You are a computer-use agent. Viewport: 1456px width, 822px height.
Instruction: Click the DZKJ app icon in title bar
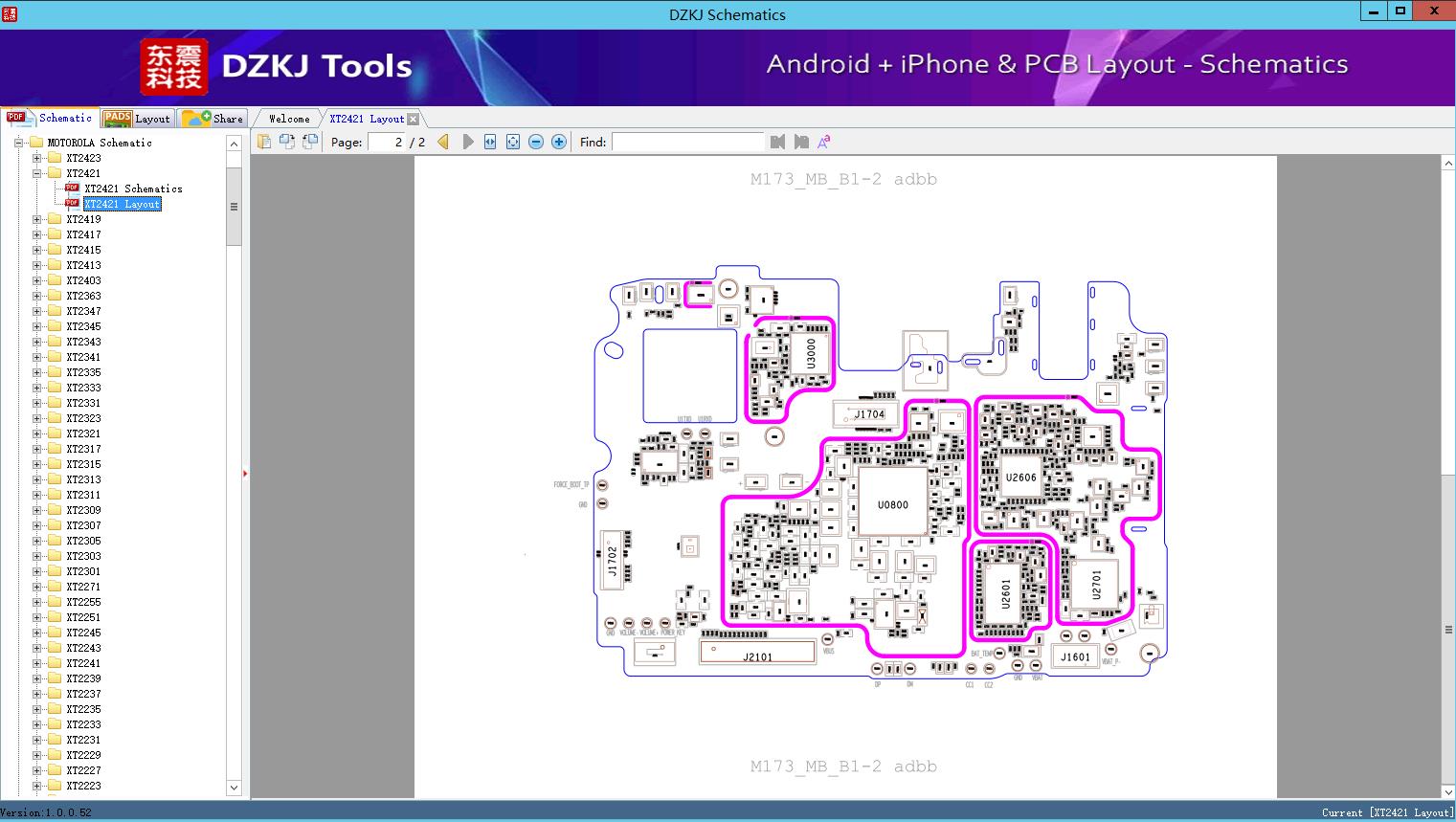[10, 13]
